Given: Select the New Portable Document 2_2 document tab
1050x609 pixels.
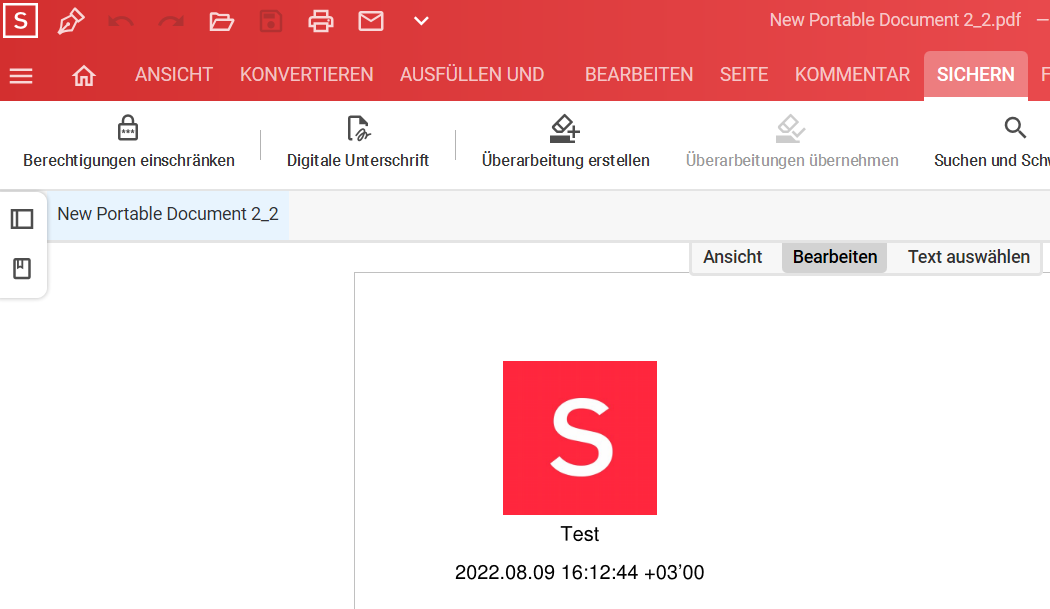Looking at the screenshot, I should 168,214.
